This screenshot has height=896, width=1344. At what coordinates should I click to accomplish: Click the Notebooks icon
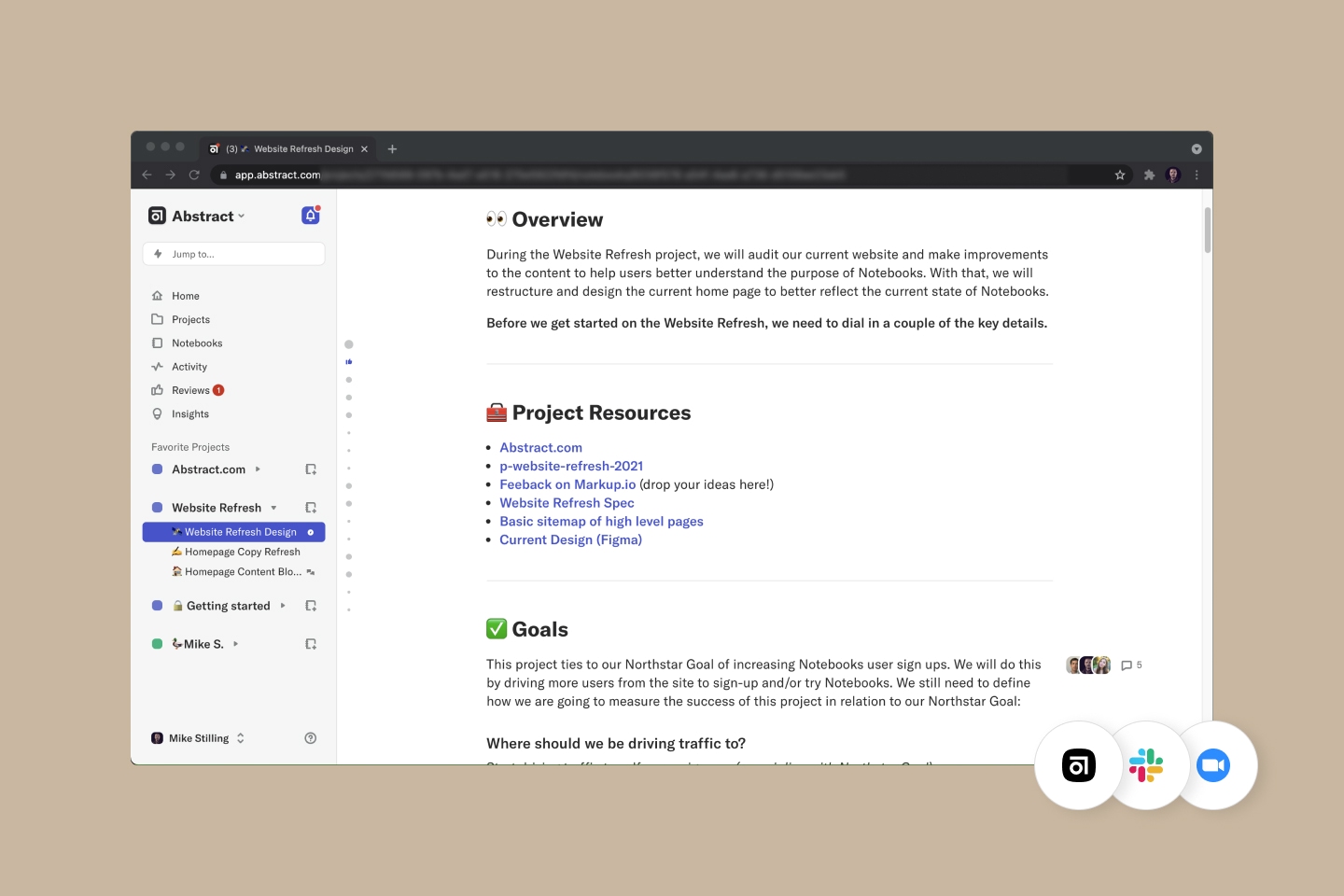(x=157, y=343)
